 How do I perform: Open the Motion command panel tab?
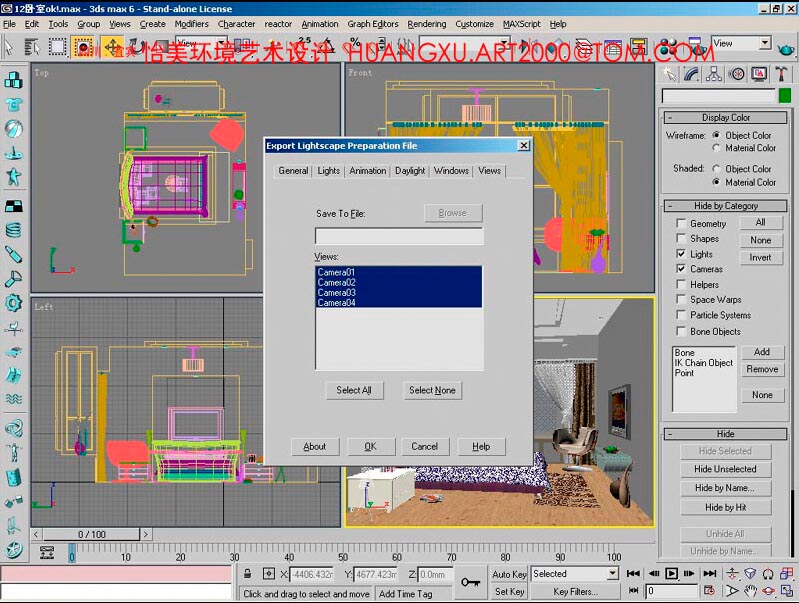pyautogui.click(x=736, y=74)
